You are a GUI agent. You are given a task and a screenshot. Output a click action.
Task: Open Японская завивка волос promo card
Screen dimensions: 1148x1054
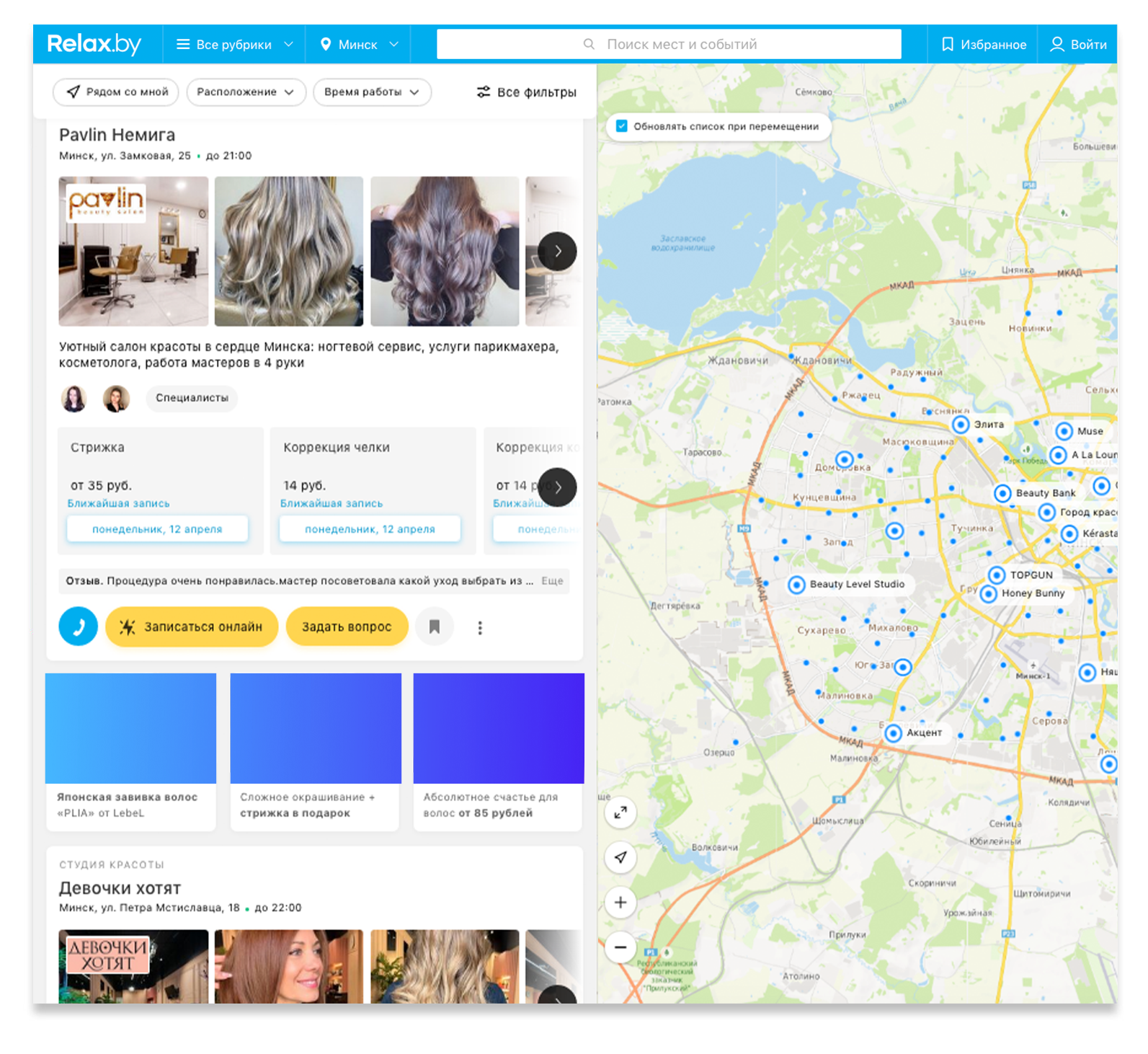(130, 752)
